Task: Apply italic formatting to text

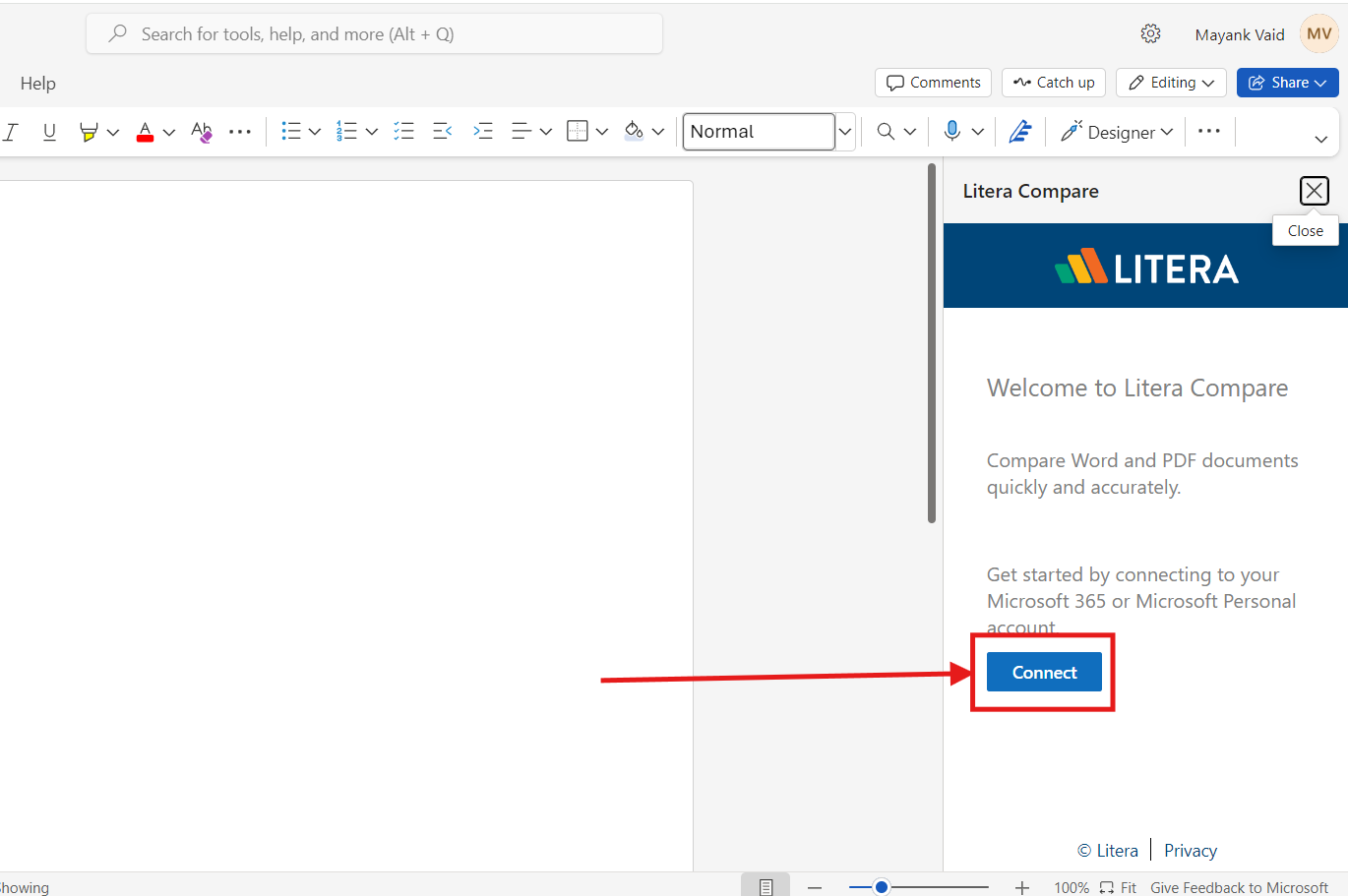Action: pos(10,131)
